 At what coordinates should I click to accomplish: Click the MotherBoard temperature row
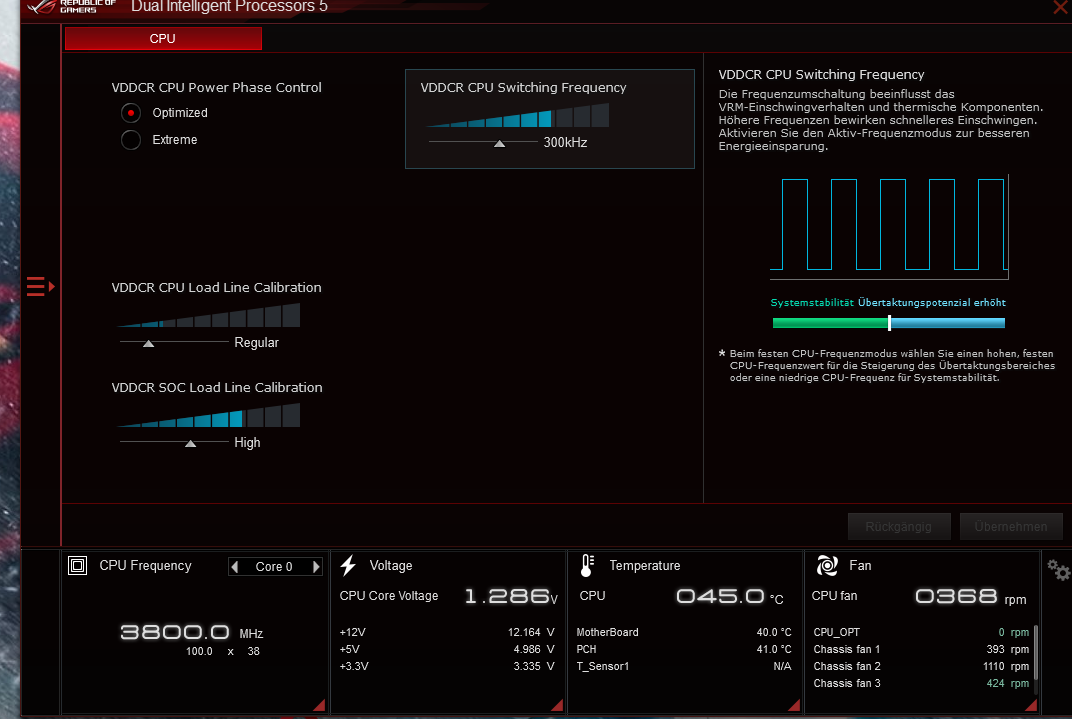pos(684,632)
